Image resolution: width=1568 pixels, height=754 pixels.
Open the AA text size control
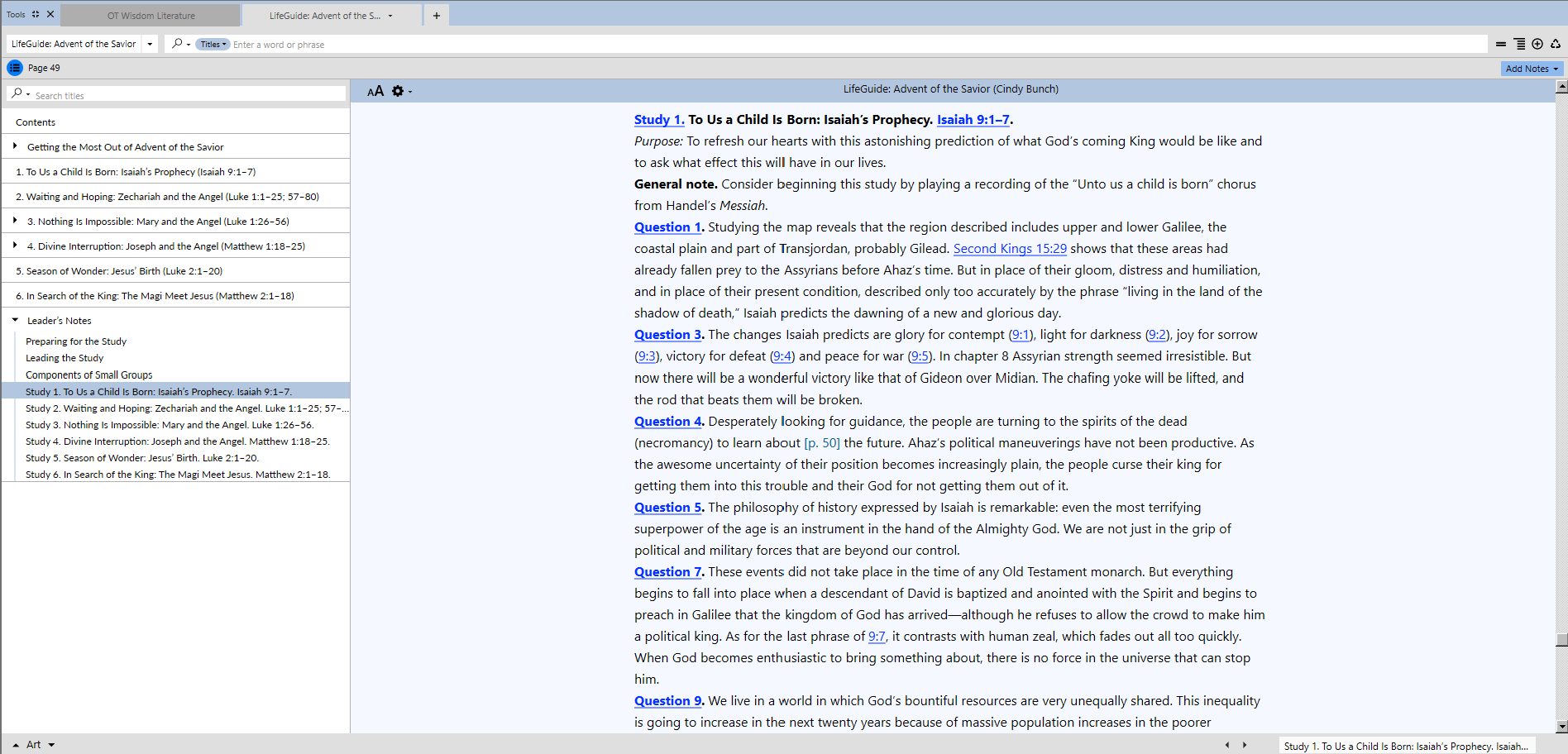[375, 91]
